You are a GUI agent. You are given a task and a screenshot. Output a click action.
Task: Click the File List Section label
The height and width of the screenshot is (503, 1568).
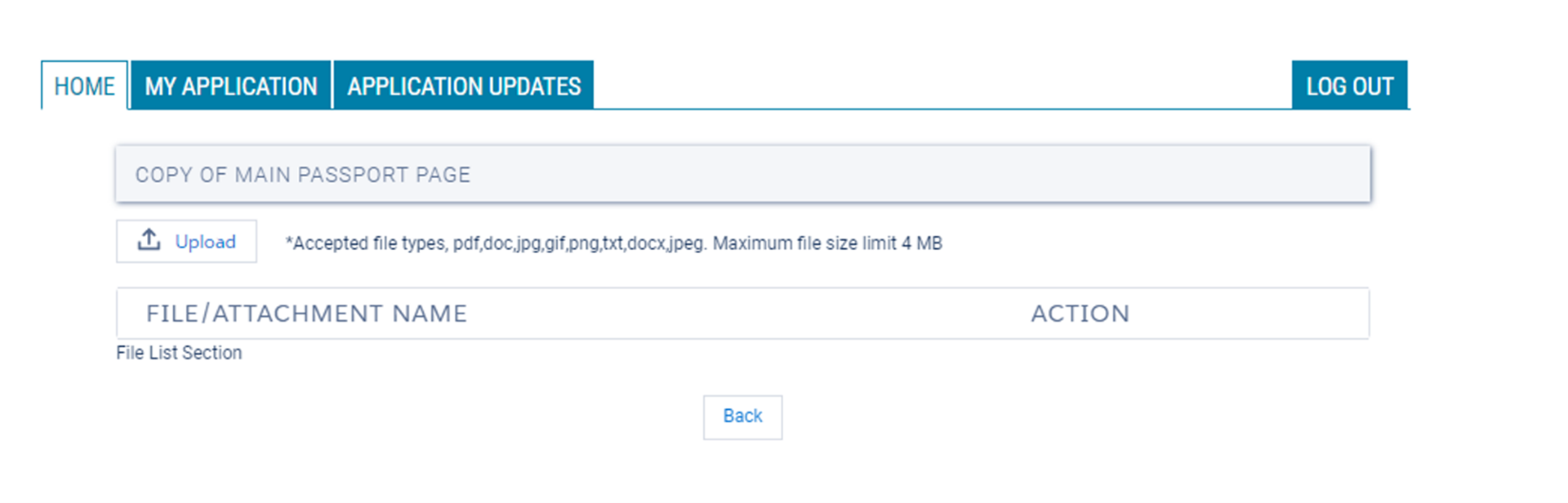(x=179, y=353)
